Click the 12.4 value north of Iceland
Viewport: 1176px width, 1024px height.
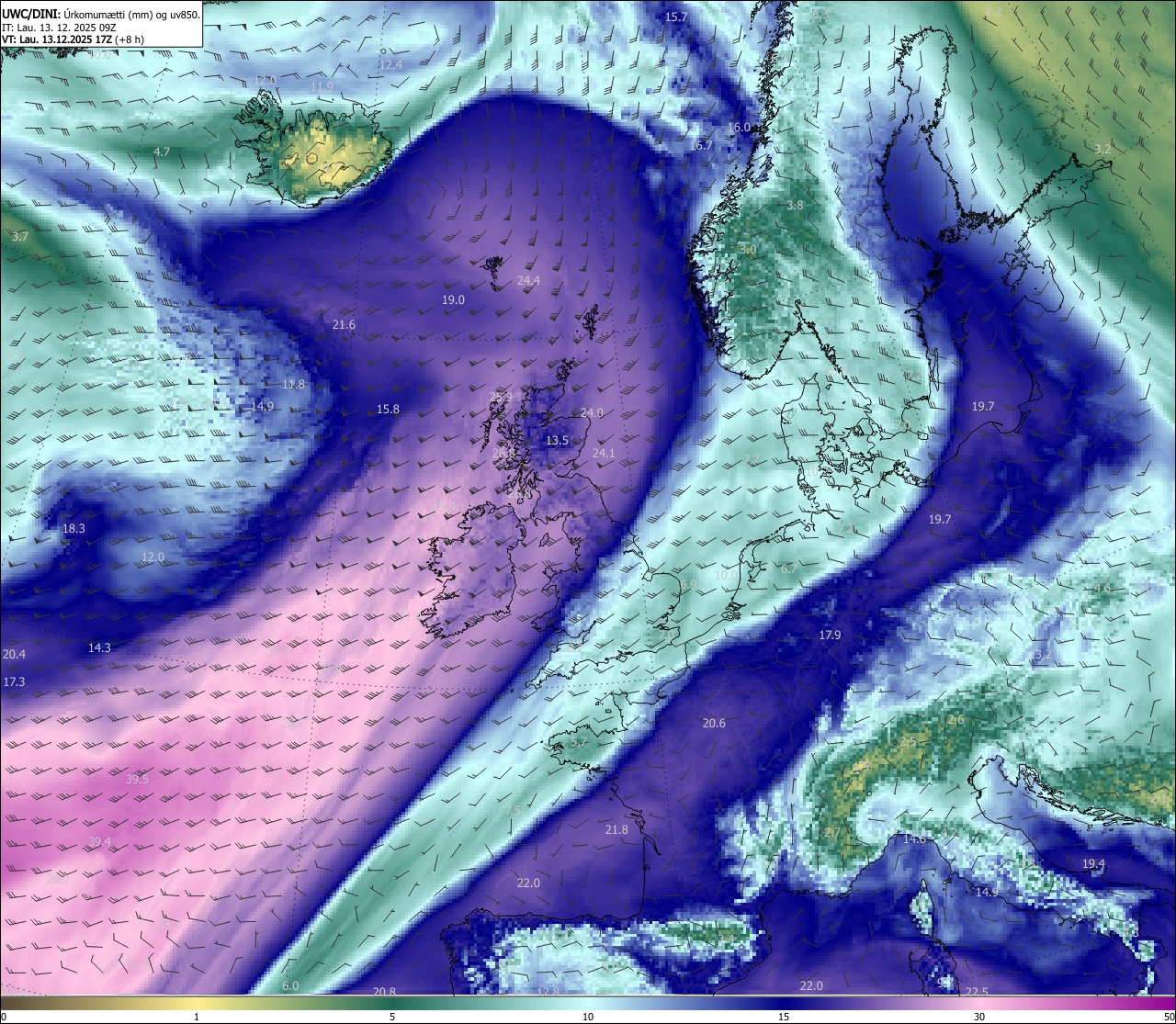point(390,65)
